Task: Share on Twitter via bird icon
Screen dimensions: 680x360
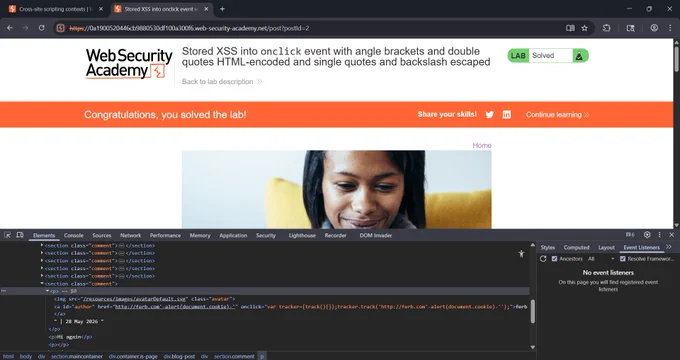Action: point(490,115)
